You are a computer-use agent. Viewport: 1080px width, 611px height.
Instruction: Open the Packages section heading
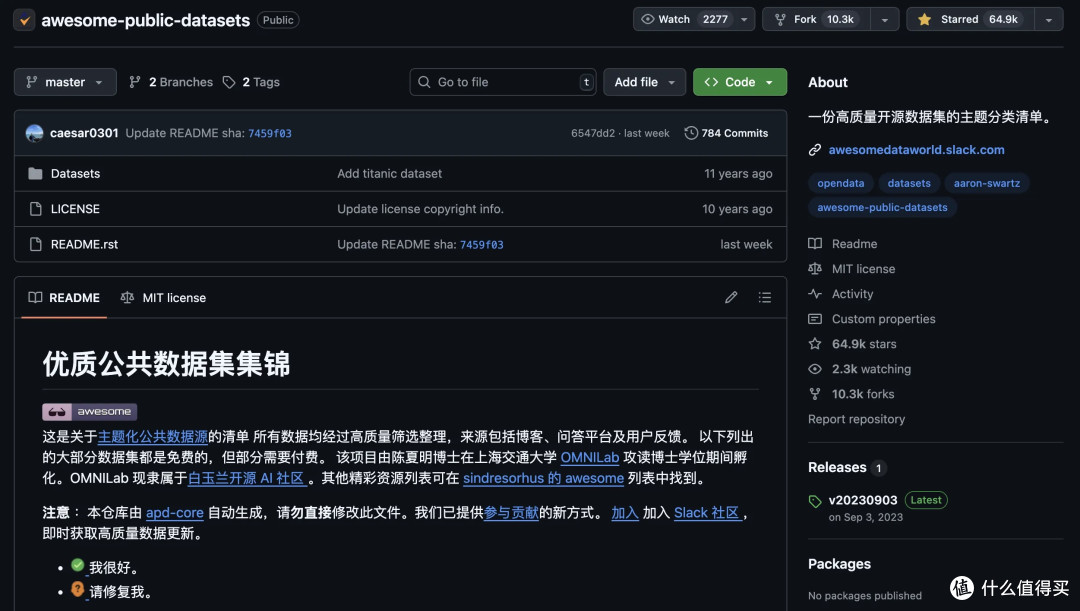point(839,563)
